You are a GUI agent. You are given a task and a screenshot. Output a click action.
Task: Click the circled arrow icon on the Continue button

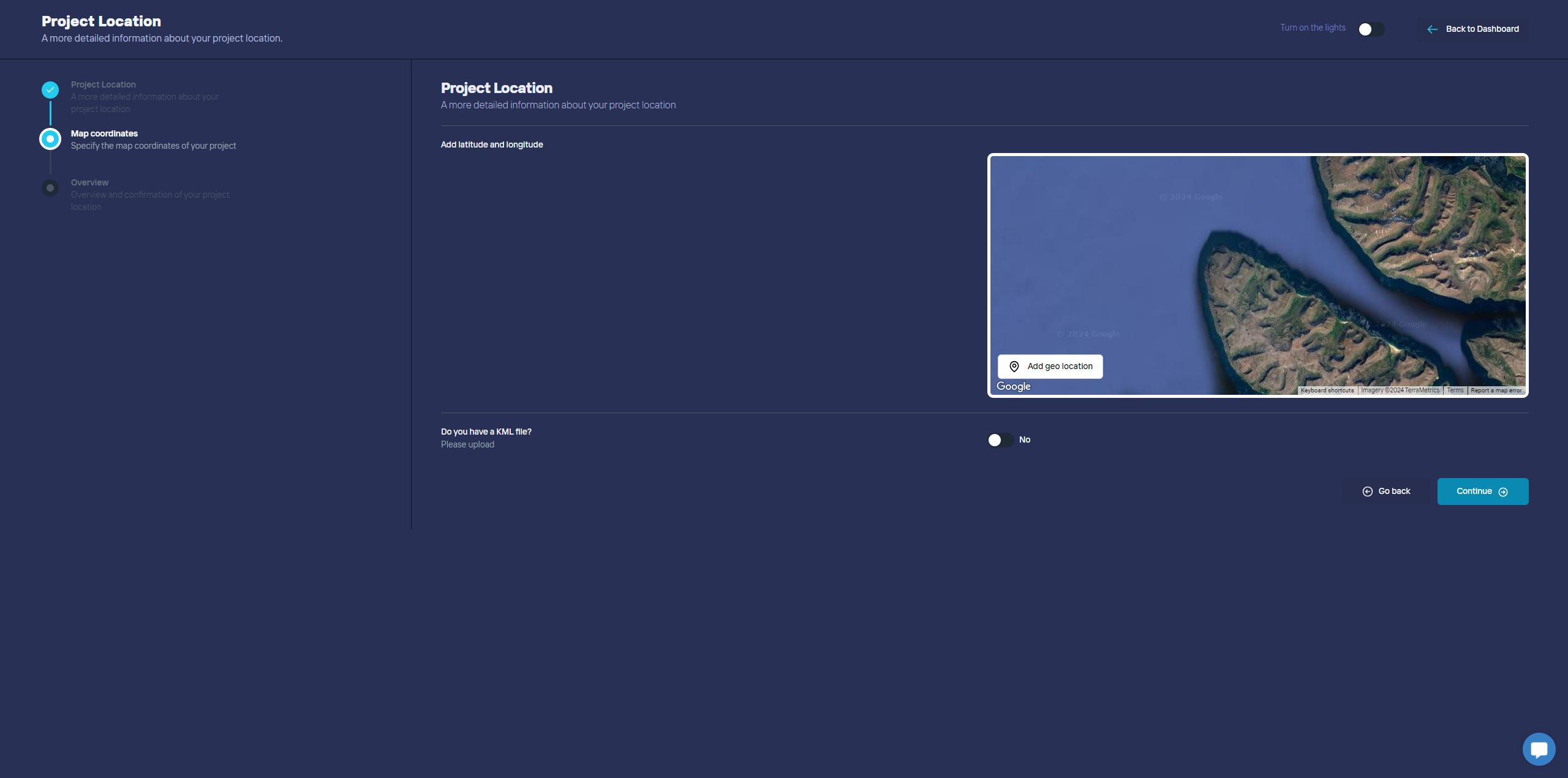(1503, 492)
